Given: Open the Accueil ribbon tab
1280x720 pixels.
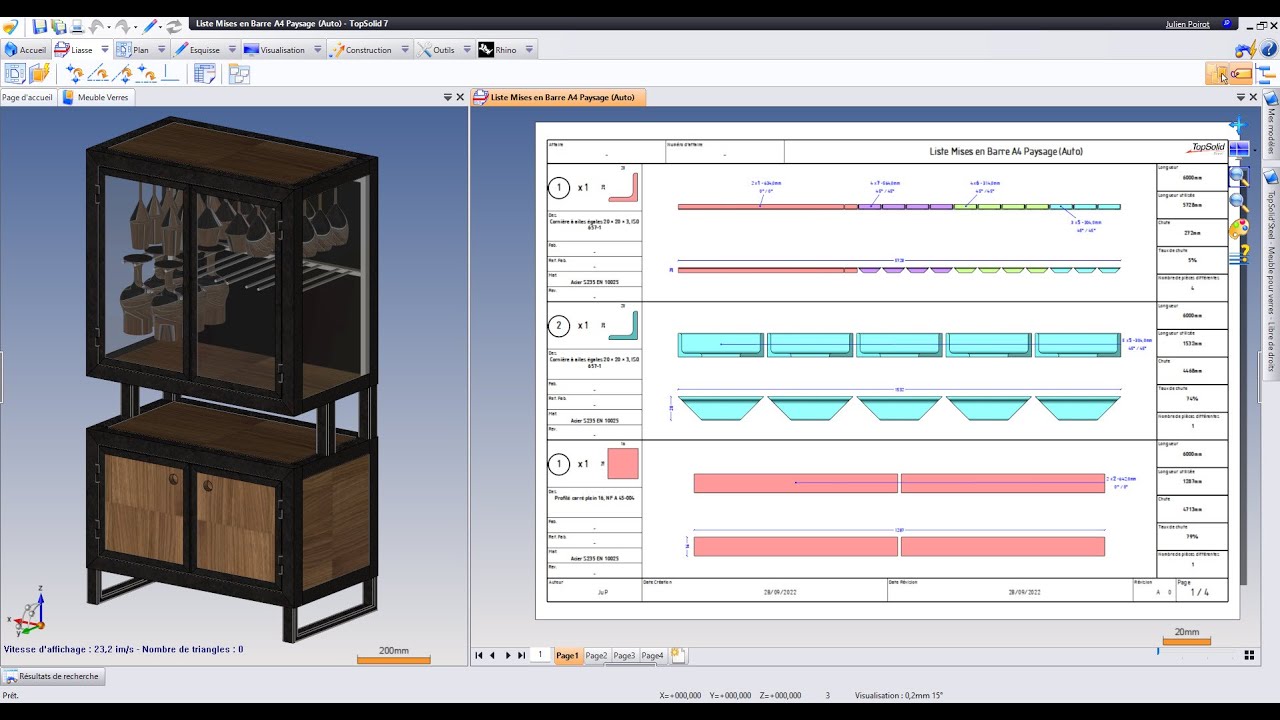Looking at the screenshot, I should 26,49.
